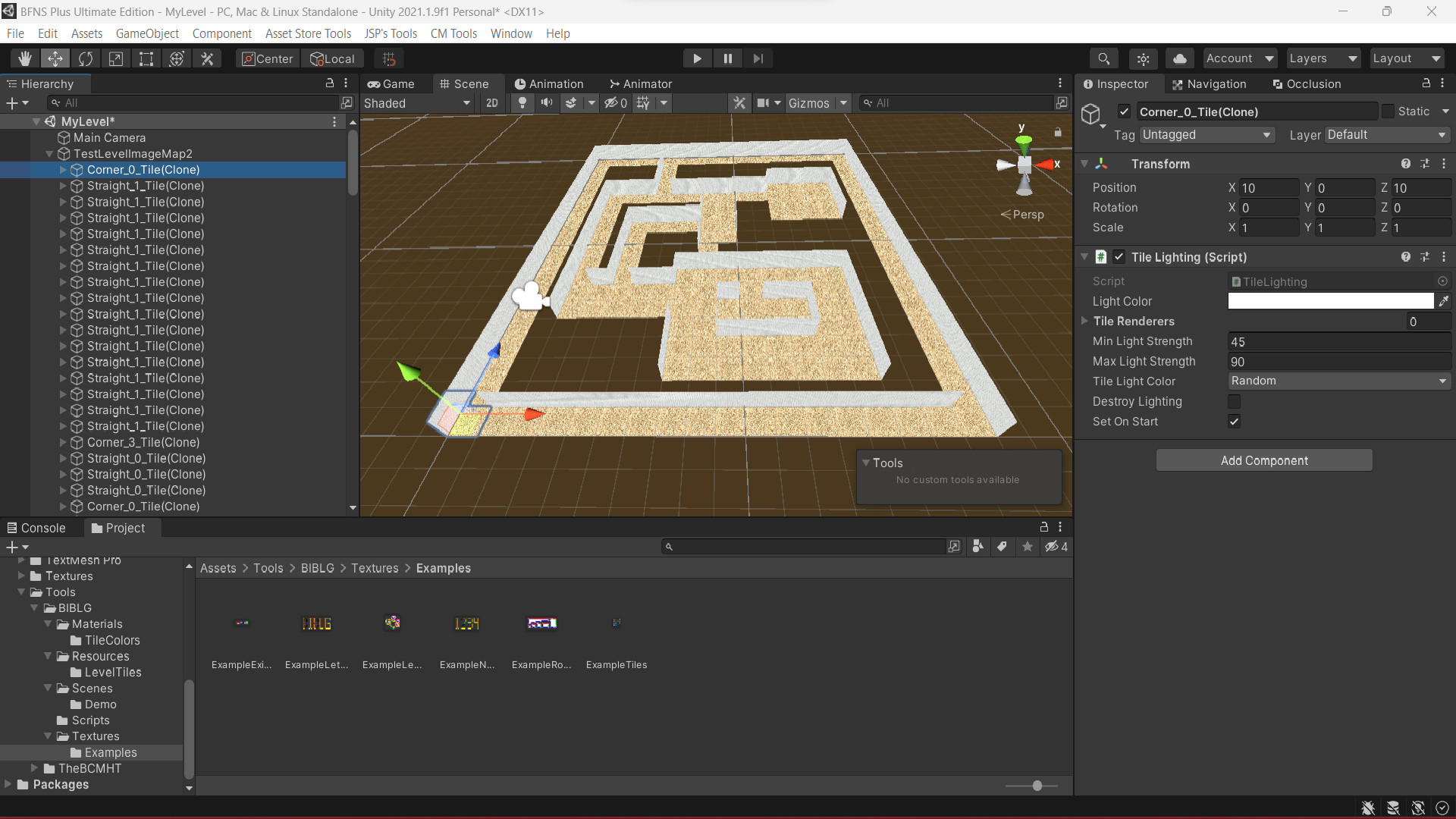Pick a new Light Color swatch

pos(1331,301)
